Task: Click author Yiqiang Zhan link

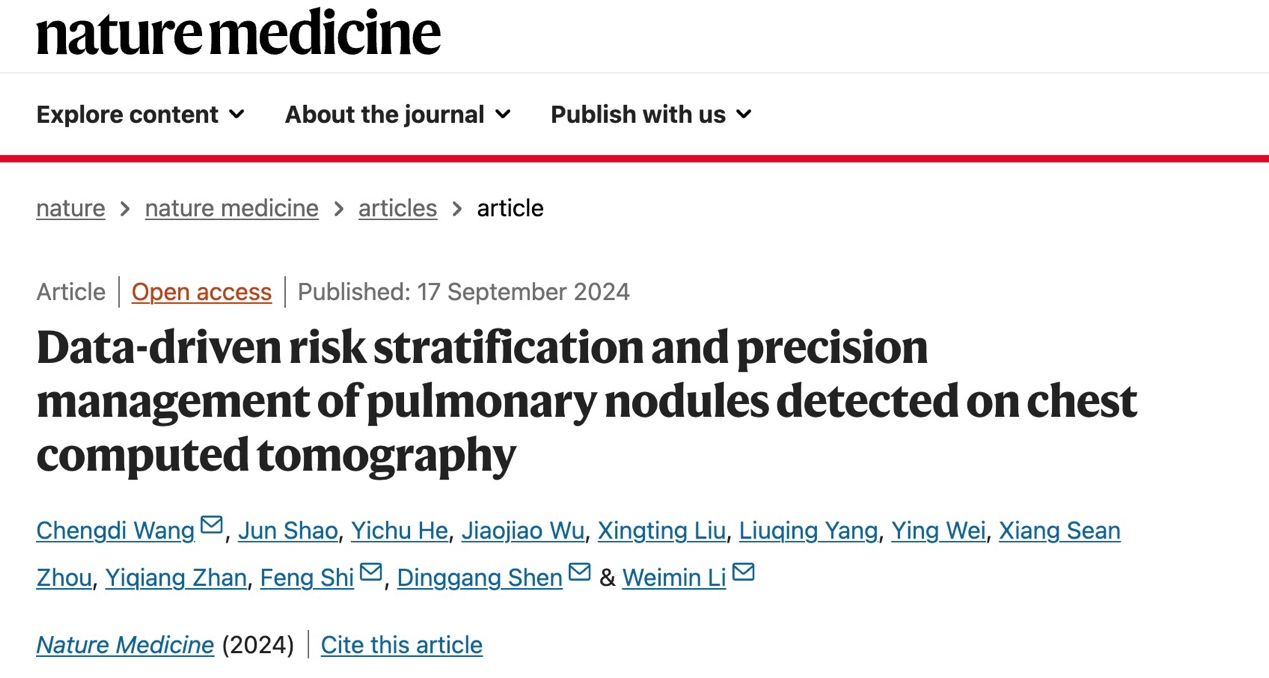Action: (x=176, y=578)
